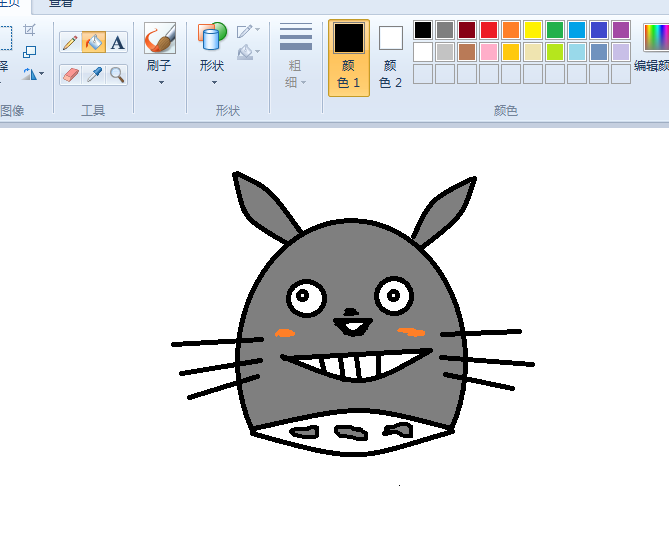
Task: Open the line Size (粗细) selector
Action: pyautogui.click(x=295, y=55)
